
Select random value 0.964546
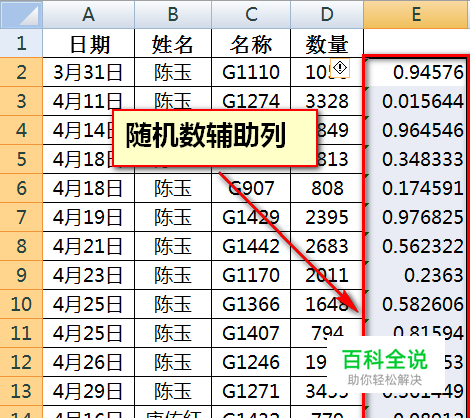(x=415, y=130)
